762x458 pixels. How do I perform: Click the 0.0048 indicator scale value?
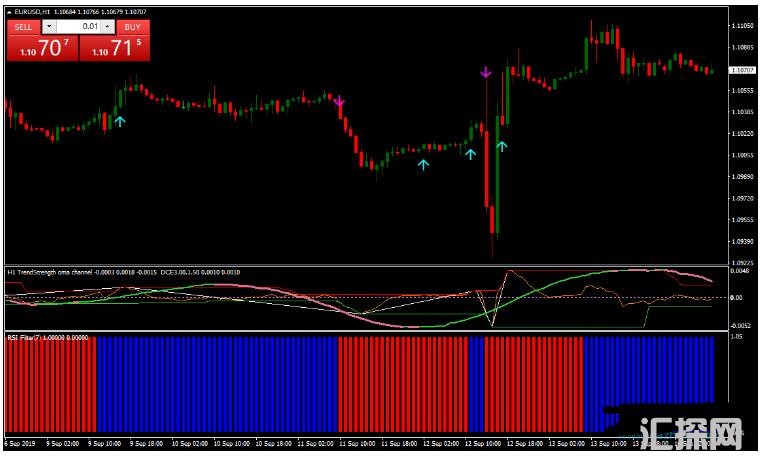[x=740, y=271]
